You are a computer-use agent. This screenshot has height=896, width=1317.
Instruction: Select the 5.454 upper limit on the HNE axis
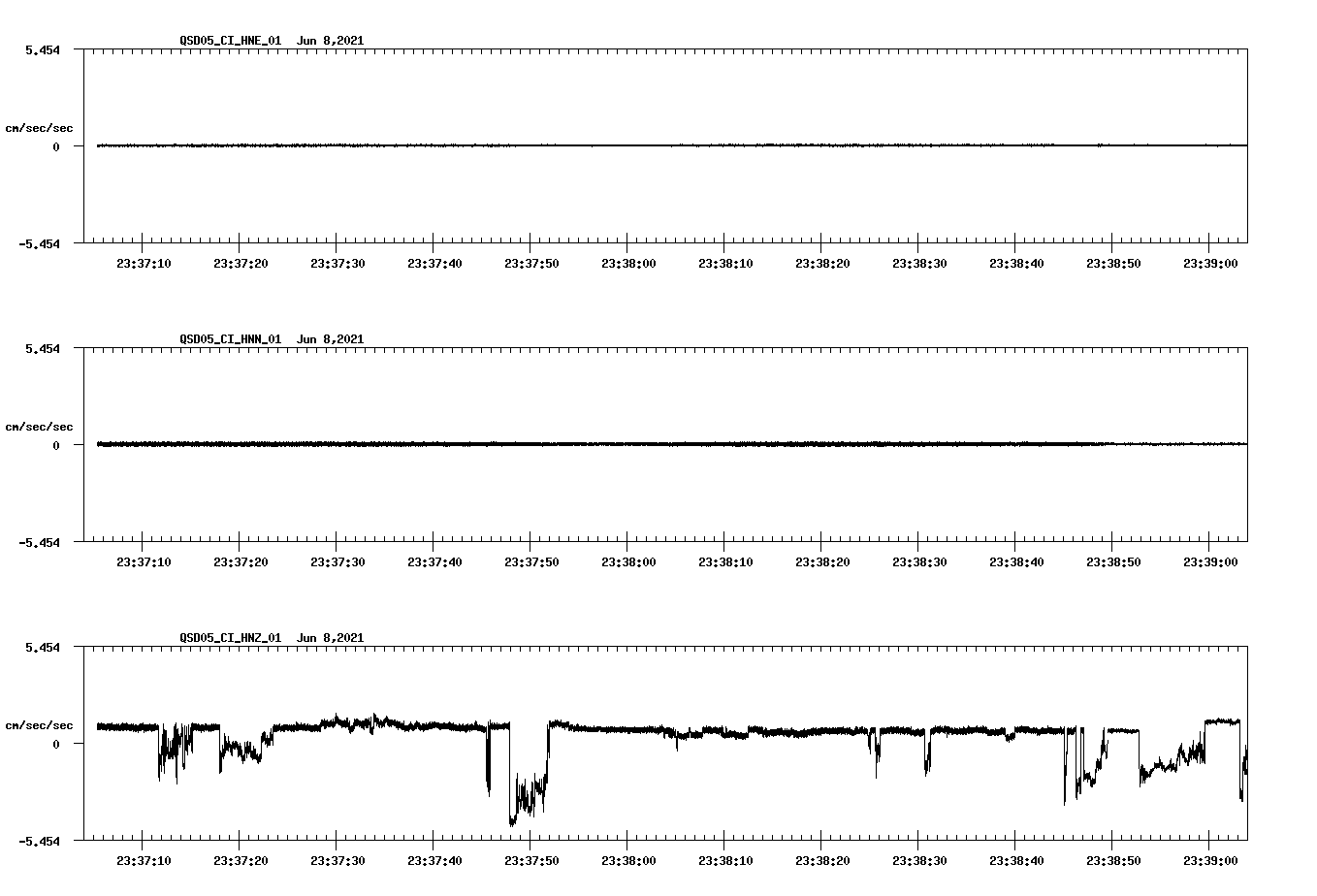pyautogui.click(x=43, y=49)
